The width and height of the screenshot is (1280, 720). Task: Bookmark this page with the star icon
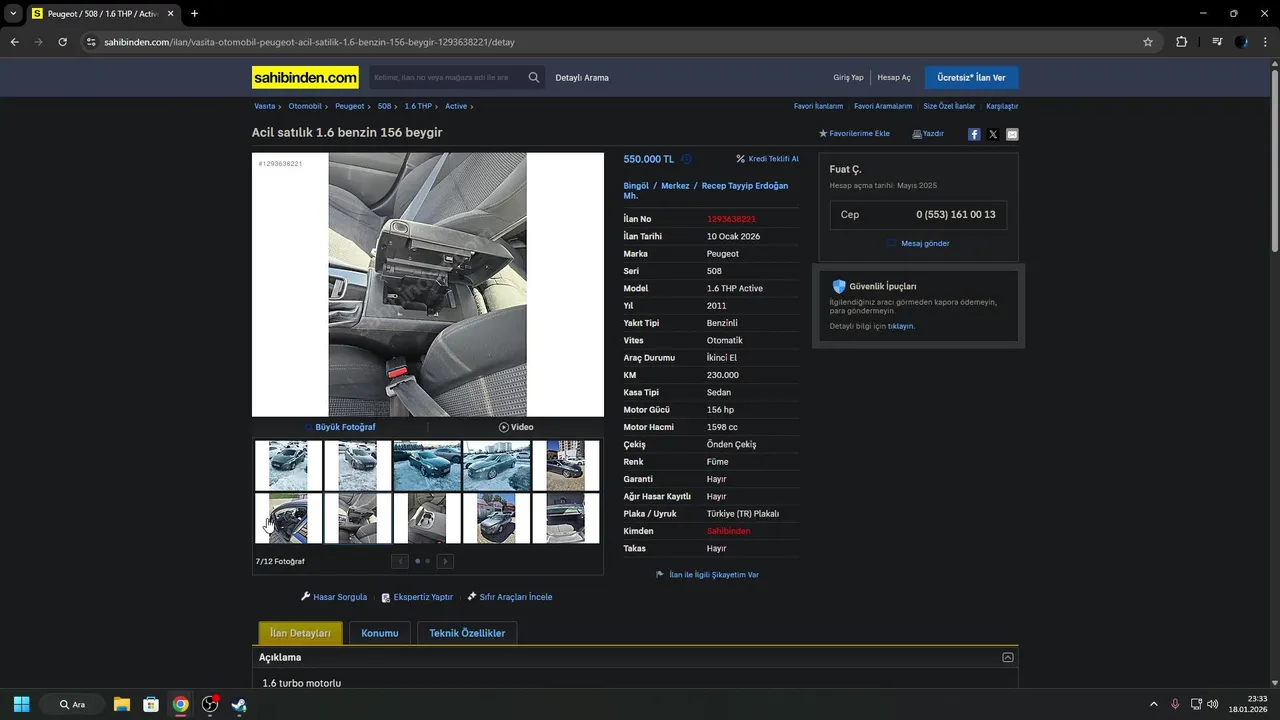coord(1148,42)
